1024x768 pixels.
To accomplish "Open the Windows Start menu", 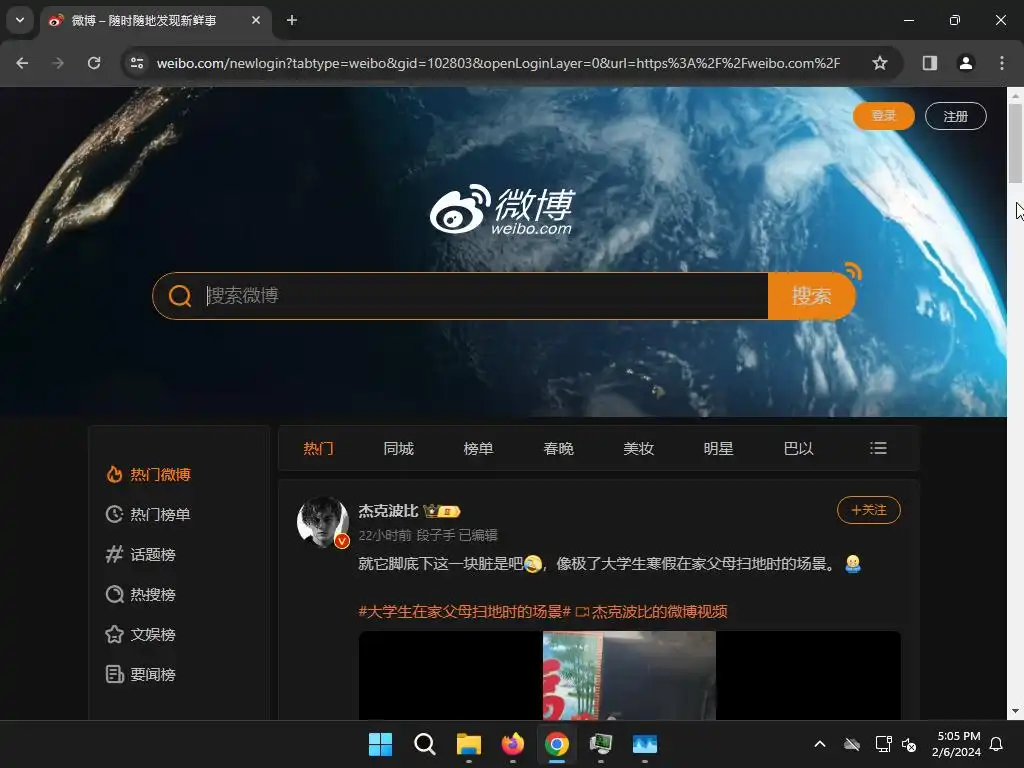I will pos(380,744).
